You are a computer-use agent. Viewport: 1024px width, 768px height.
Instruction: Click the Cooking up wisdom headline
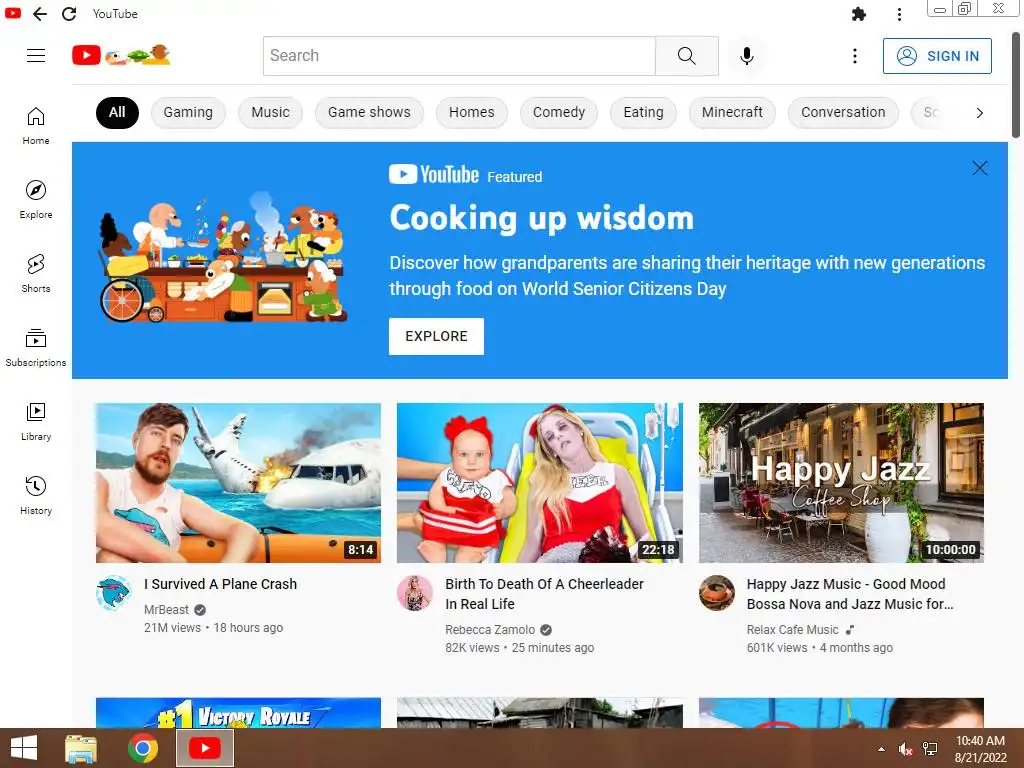541,217
